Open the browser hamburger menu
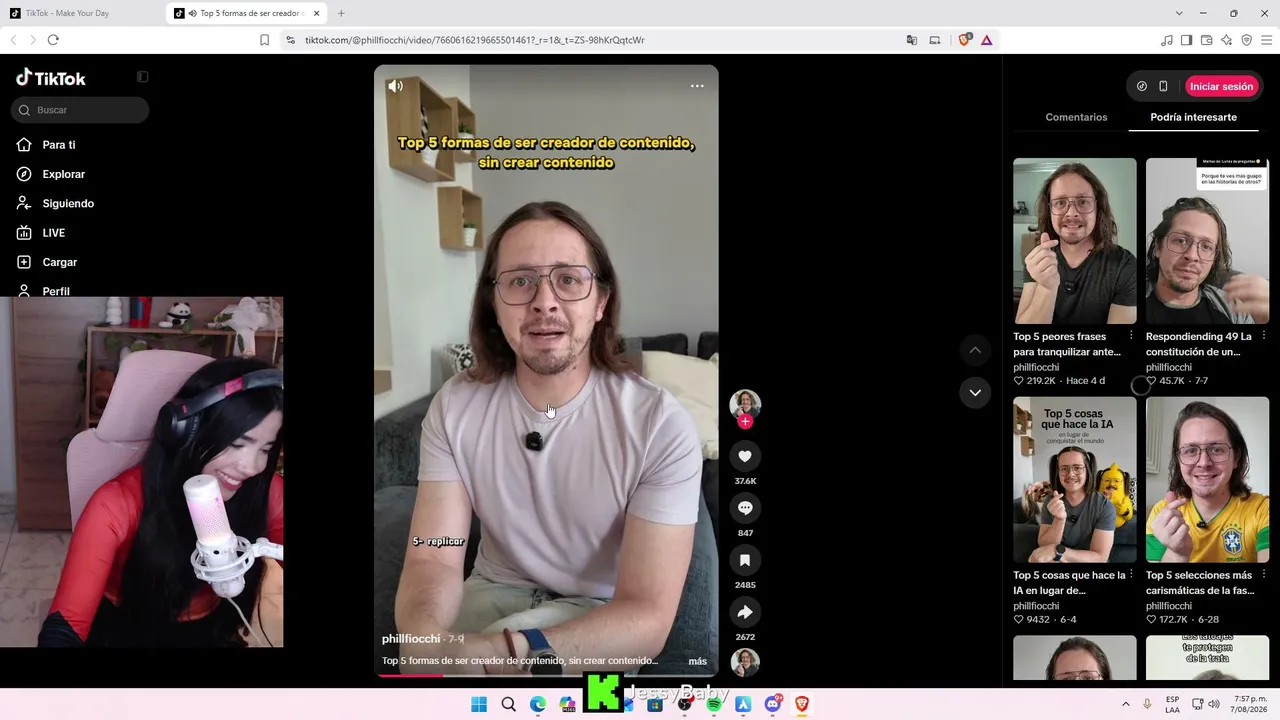This screenshot has width=1280, height=720. pyautogui.click(x=1267, y=40)
